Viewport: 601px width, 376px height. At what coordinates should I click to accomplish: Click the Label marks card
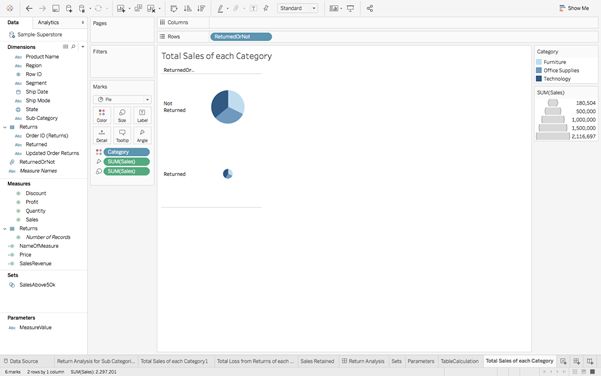[142, 115]
